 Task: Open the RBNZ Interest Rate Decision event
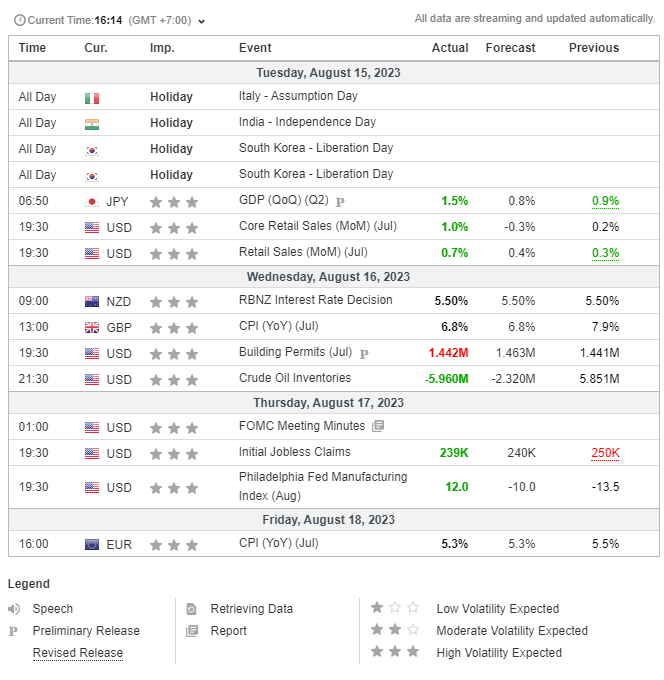(315, 300)
